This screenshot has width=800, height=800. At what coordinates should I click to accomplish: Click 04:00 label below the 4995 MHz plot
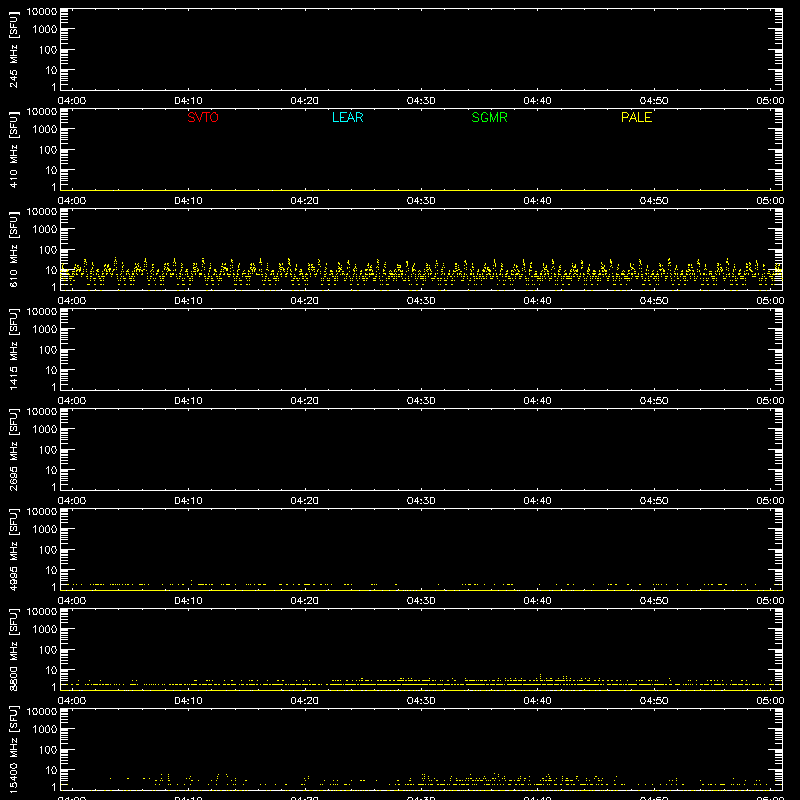(x=72, y=601)
